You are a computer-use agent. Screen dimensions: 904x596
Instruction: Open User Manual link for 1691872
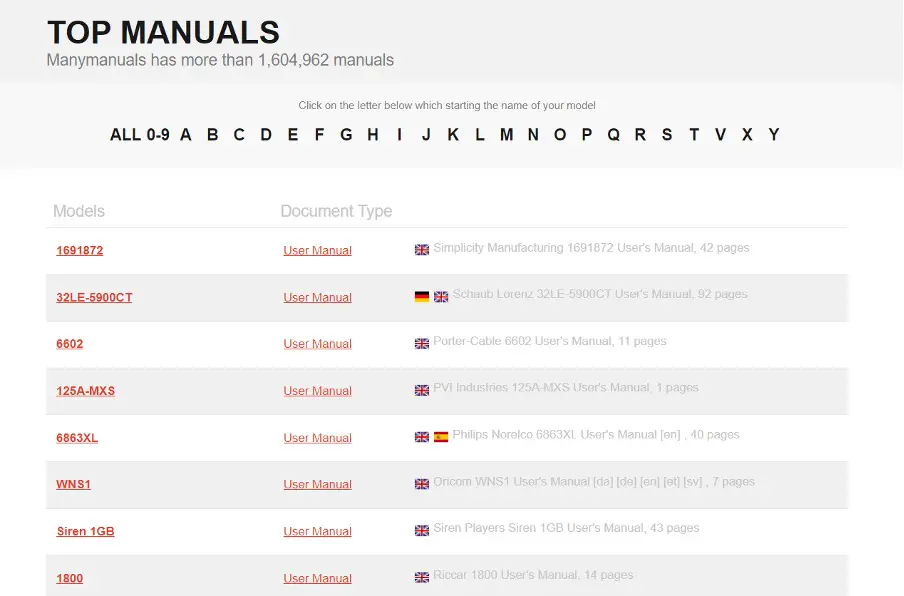coord(318,250)
